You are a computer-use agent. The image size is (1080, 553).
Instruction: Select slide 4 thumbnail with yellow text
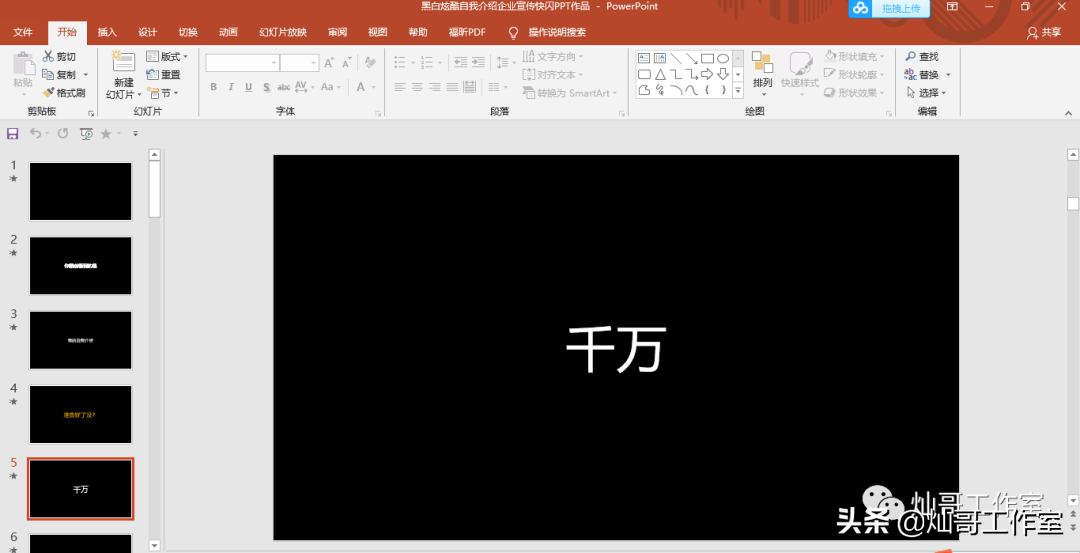pos(81,415)
